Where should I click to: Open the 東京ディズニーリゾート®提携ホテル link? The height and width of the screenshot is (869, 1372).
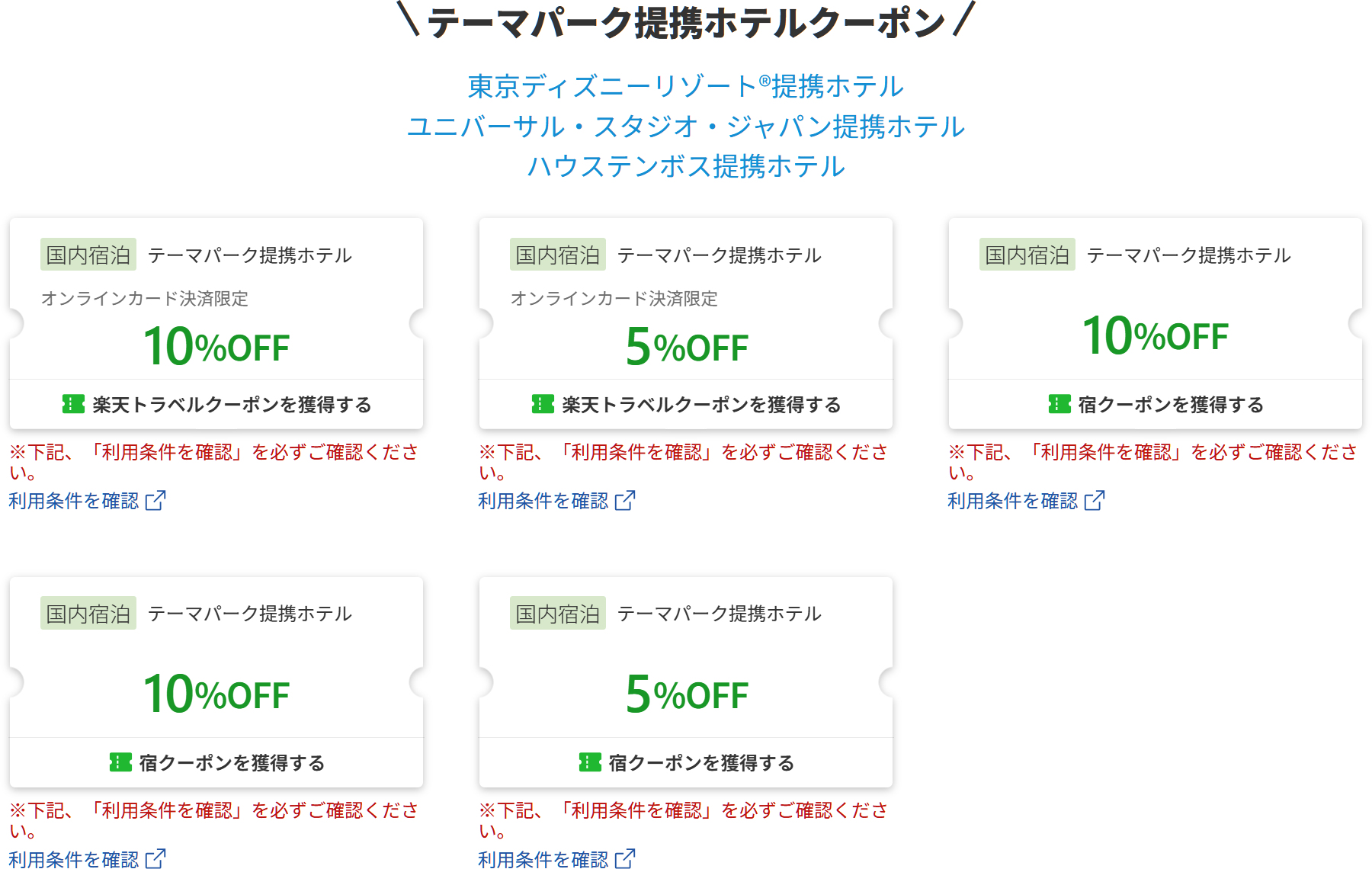click(685, 86)
